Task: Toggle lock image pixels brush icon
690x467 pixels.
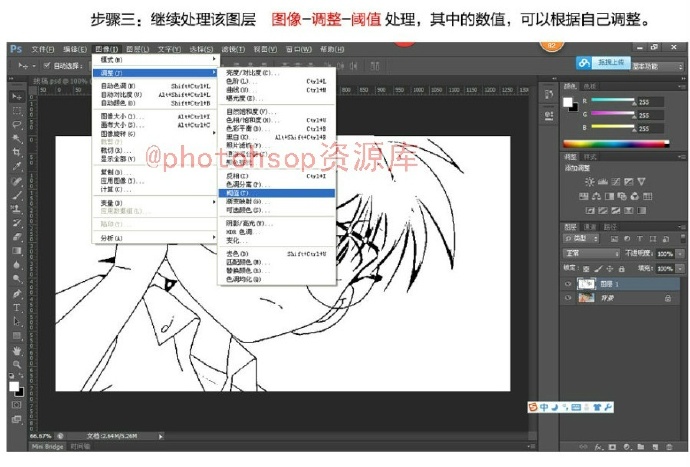Action: tap(598, 268)
